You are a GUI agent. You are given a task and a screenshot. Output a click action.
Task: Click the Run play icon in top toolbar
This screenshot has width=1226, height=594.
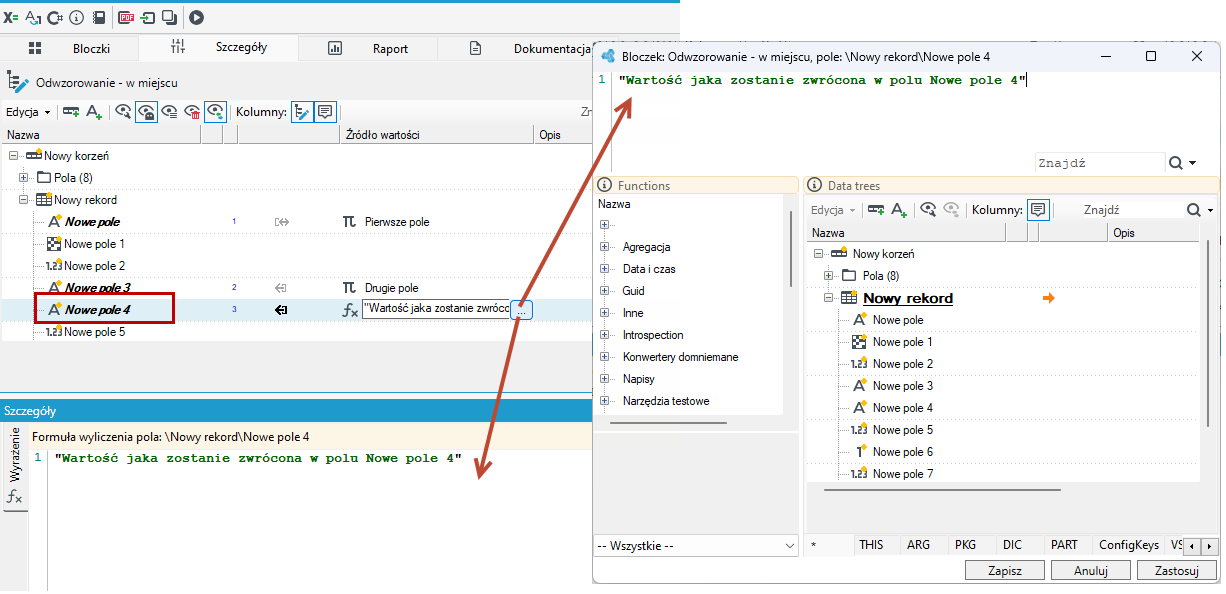[x=196, y=17]
